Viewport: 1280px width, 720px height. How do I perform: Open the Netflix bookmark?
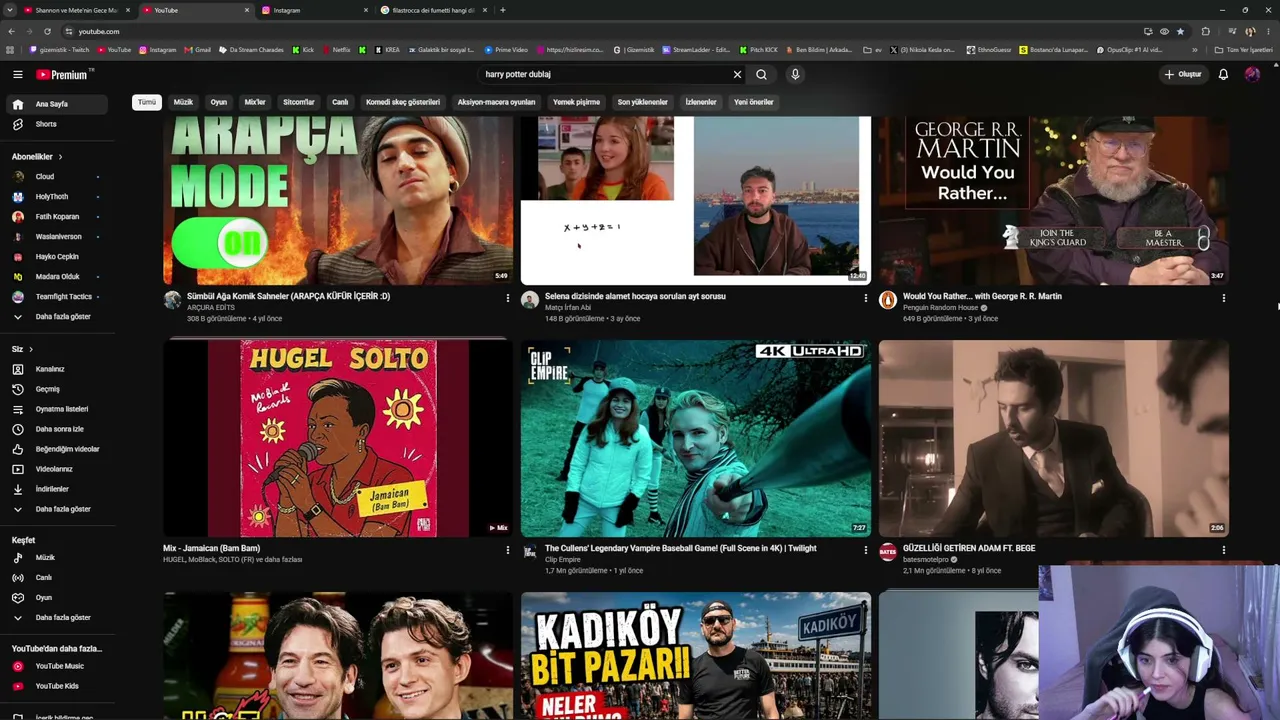[x=336, y=50]
